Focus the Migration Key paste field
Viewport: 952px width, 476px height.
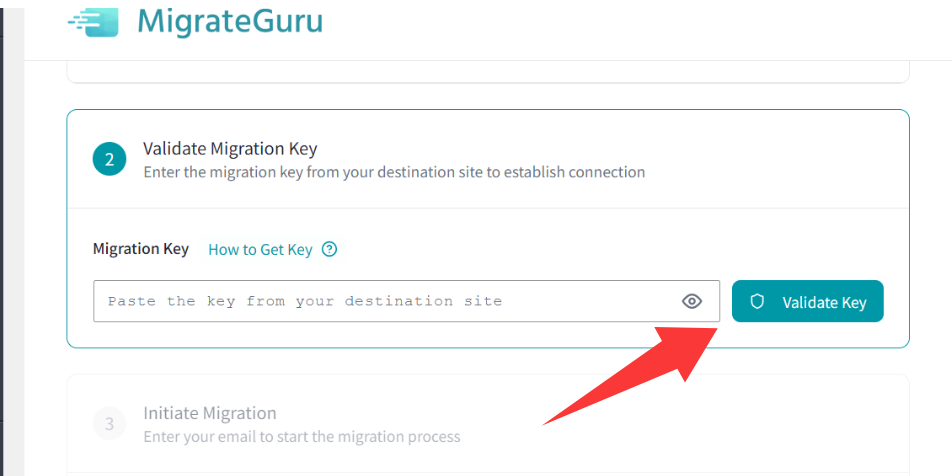(x=406, y=301)
